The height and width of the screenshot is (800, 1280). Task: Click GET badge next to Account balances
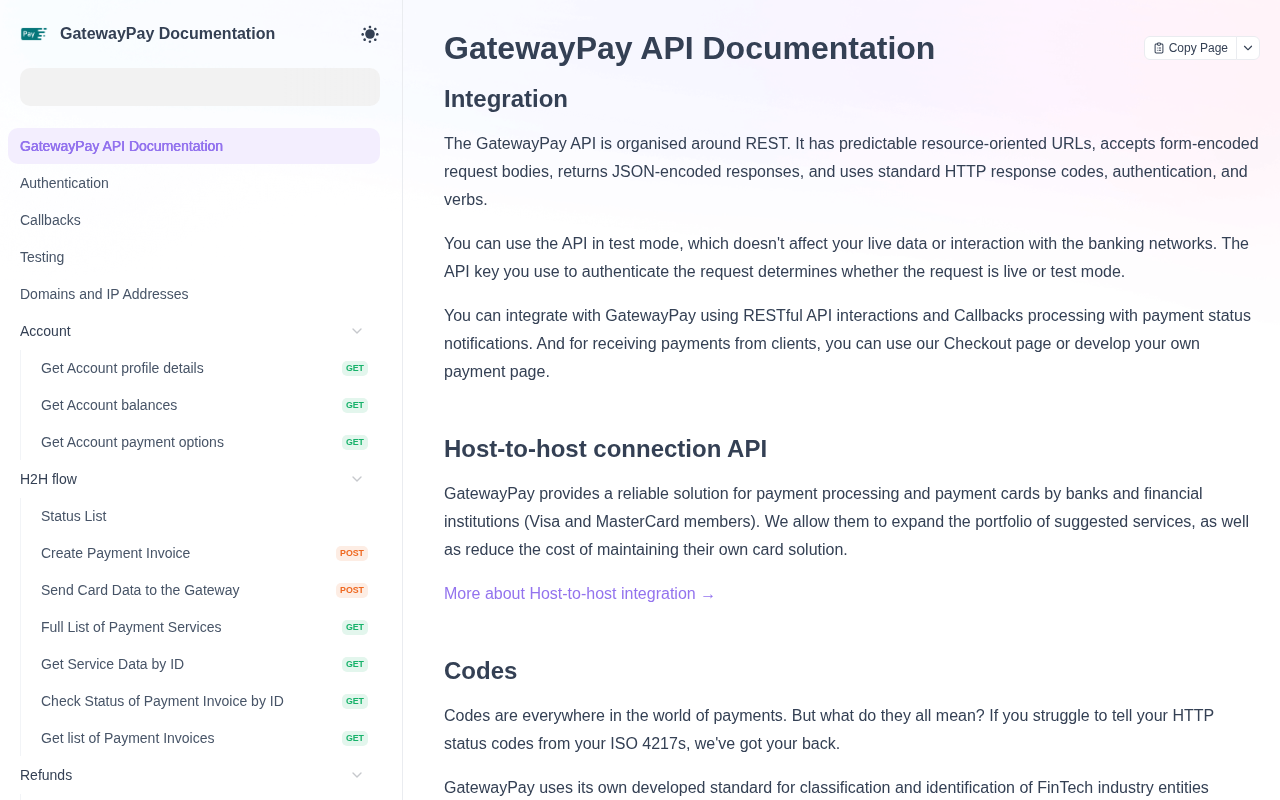coord(355,405)
